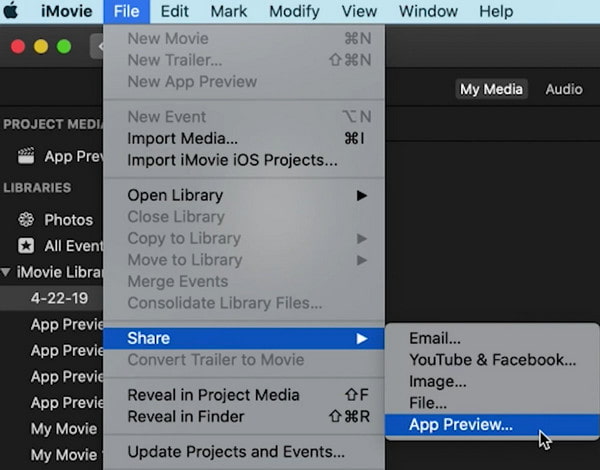Click the yellow minimize window button
The width and height of the screenshot is (600, 470).
pyautogui.click(x=41, y=47)
